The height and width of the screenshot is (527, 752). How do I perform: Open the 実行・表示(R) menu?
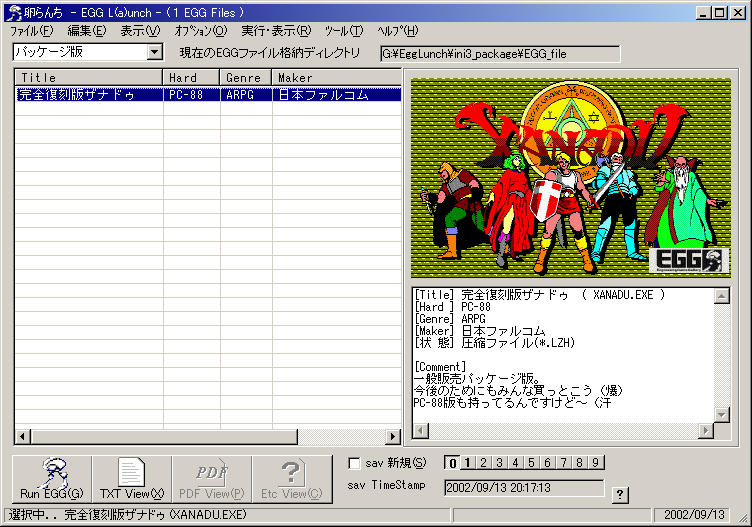(x=276, y=31)
